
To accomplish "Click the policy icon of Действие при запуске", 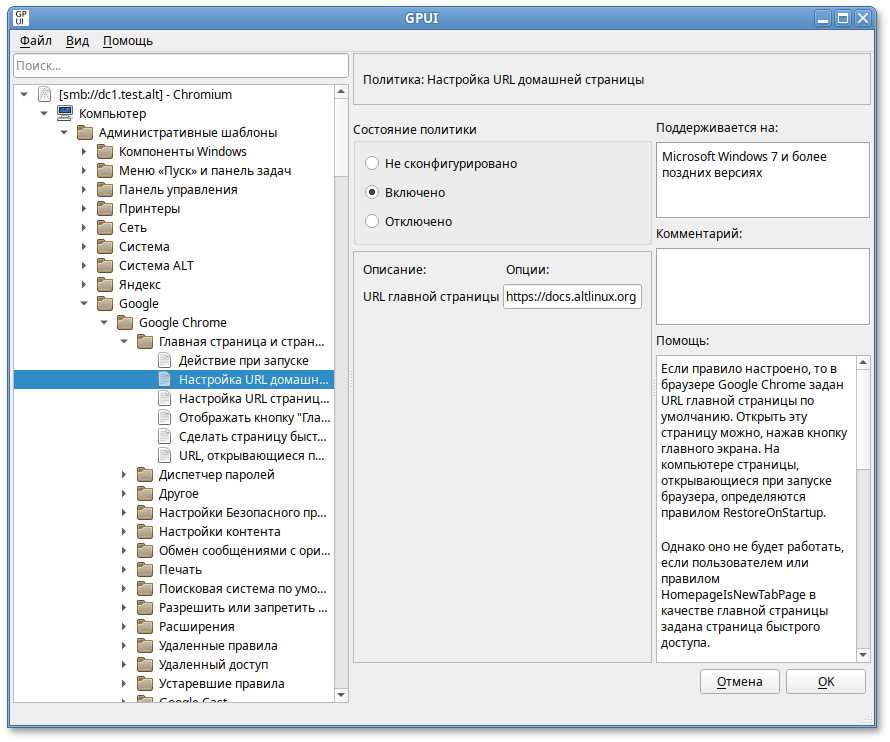I will click(x=165, y=360).
